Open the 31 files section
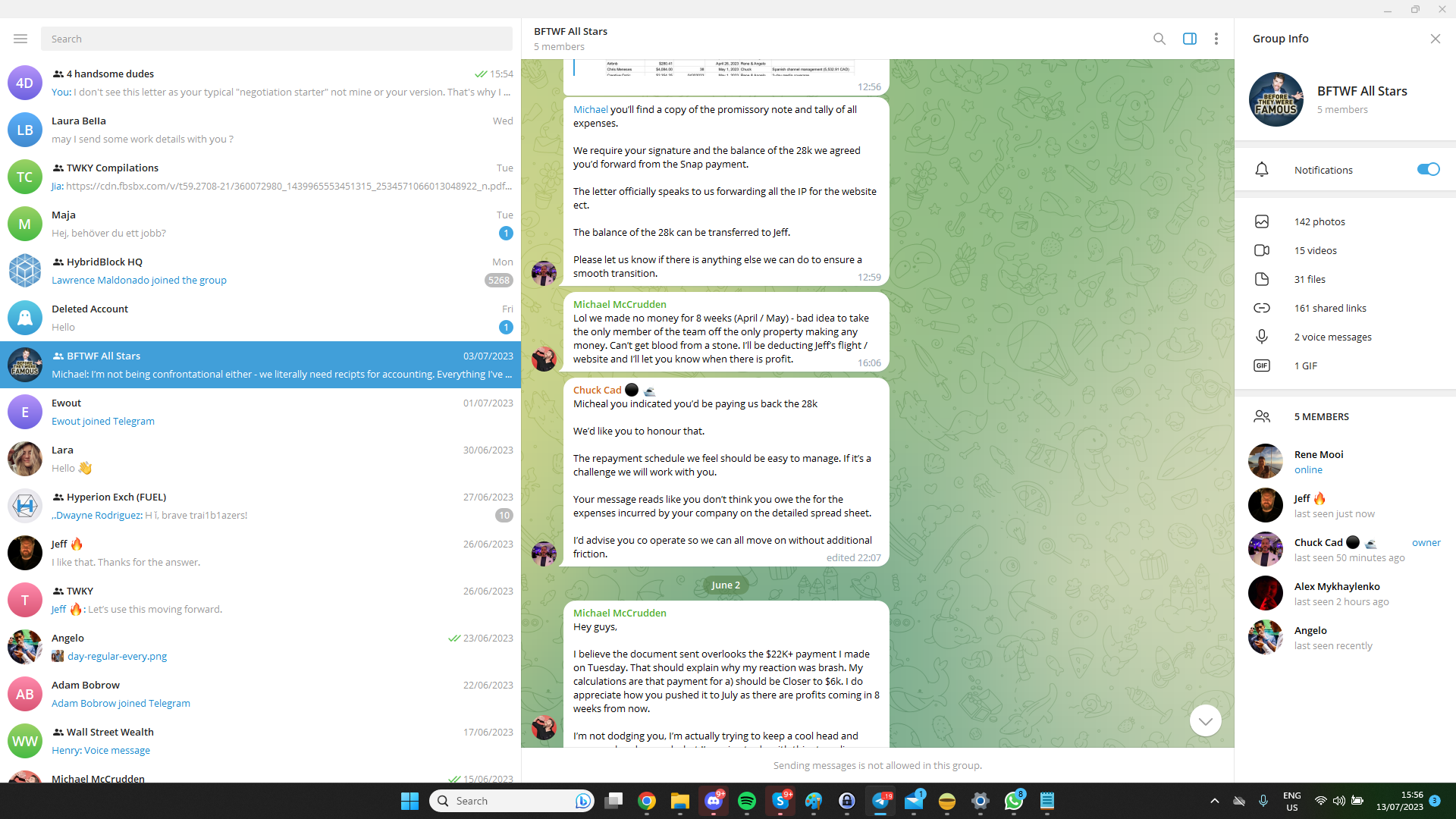1456x819 pixels. [x=1310, y=280]
